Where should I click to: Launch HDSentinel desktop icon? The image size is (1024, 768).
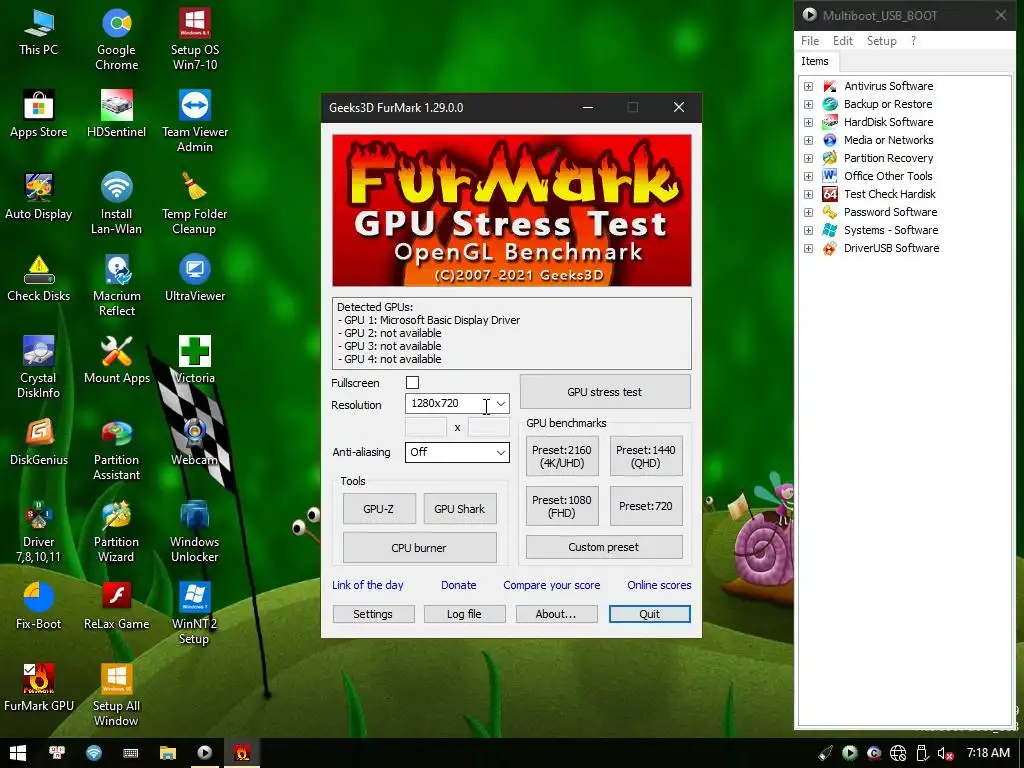[116, 115]
